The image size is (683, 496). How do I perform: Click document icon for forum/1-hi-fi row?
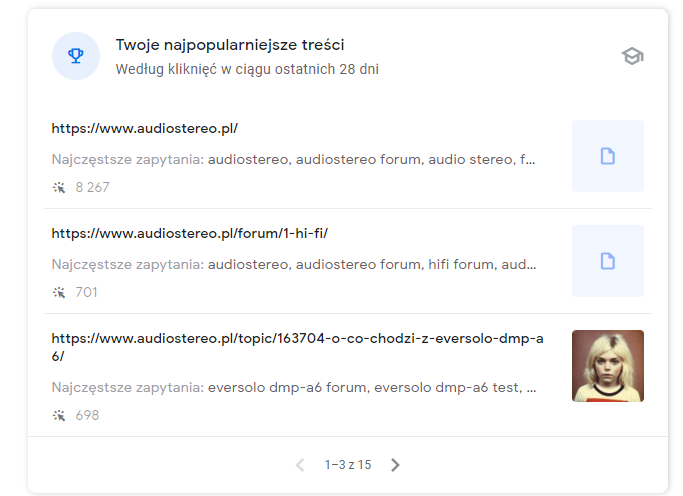point(608,261)
